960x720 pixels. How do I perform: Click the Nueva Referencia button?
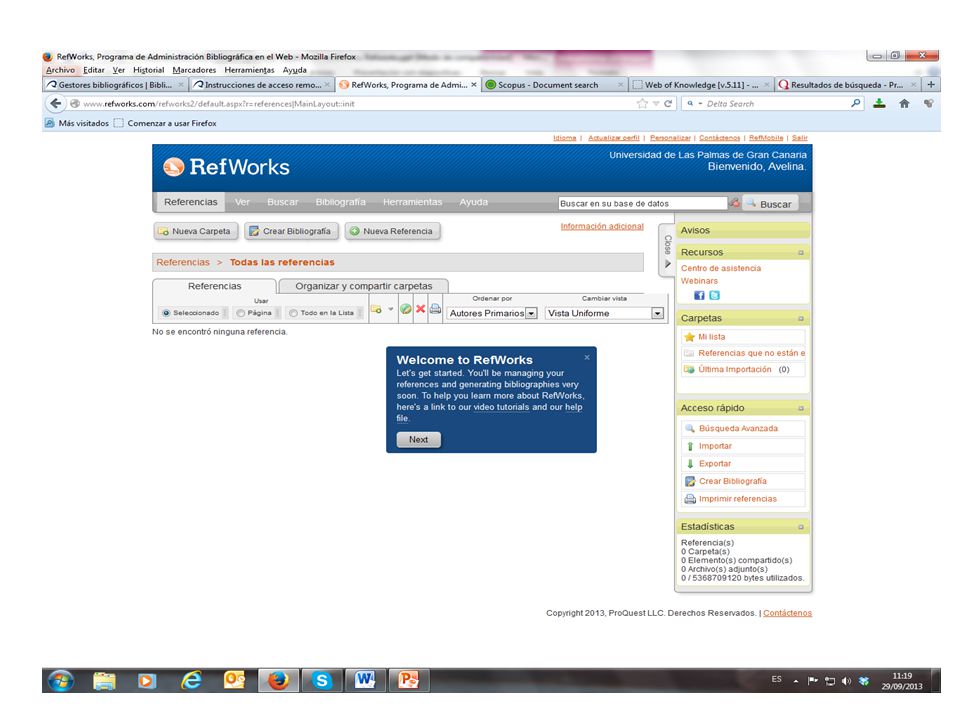click(x=392, y=231)
